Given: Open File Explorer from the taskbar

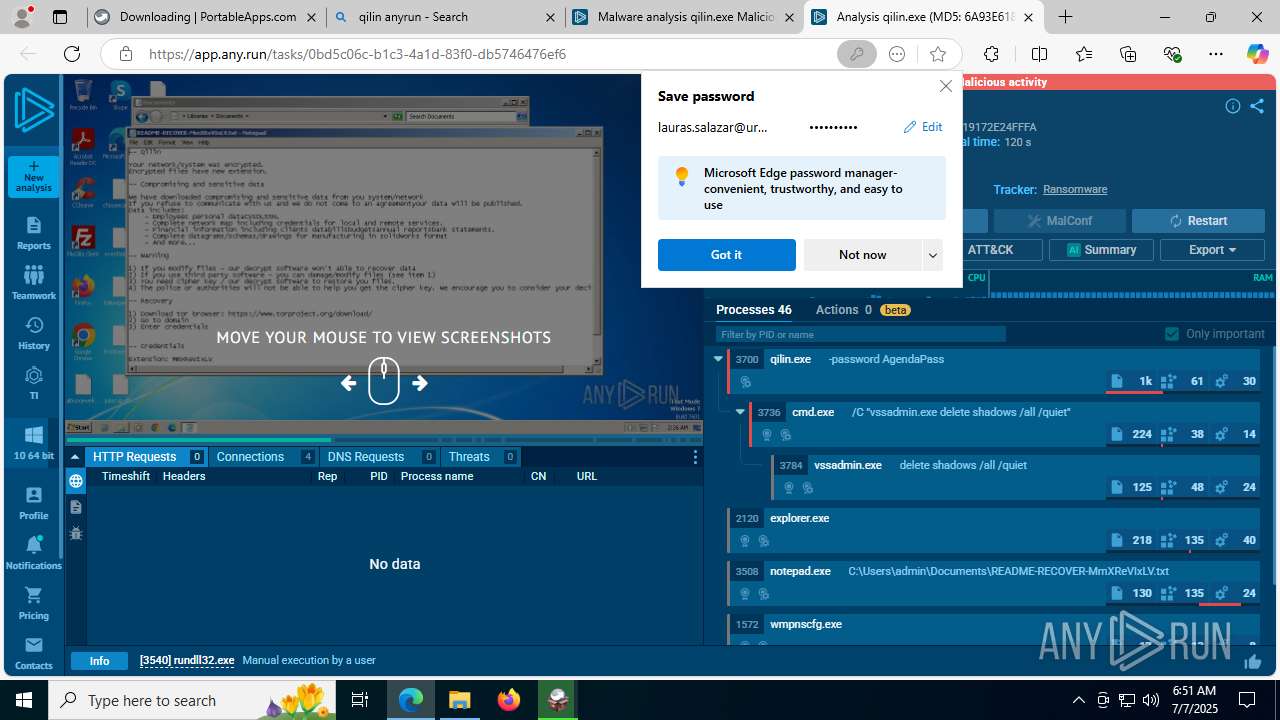Looking at the screenshot, I should click(459, 700).
